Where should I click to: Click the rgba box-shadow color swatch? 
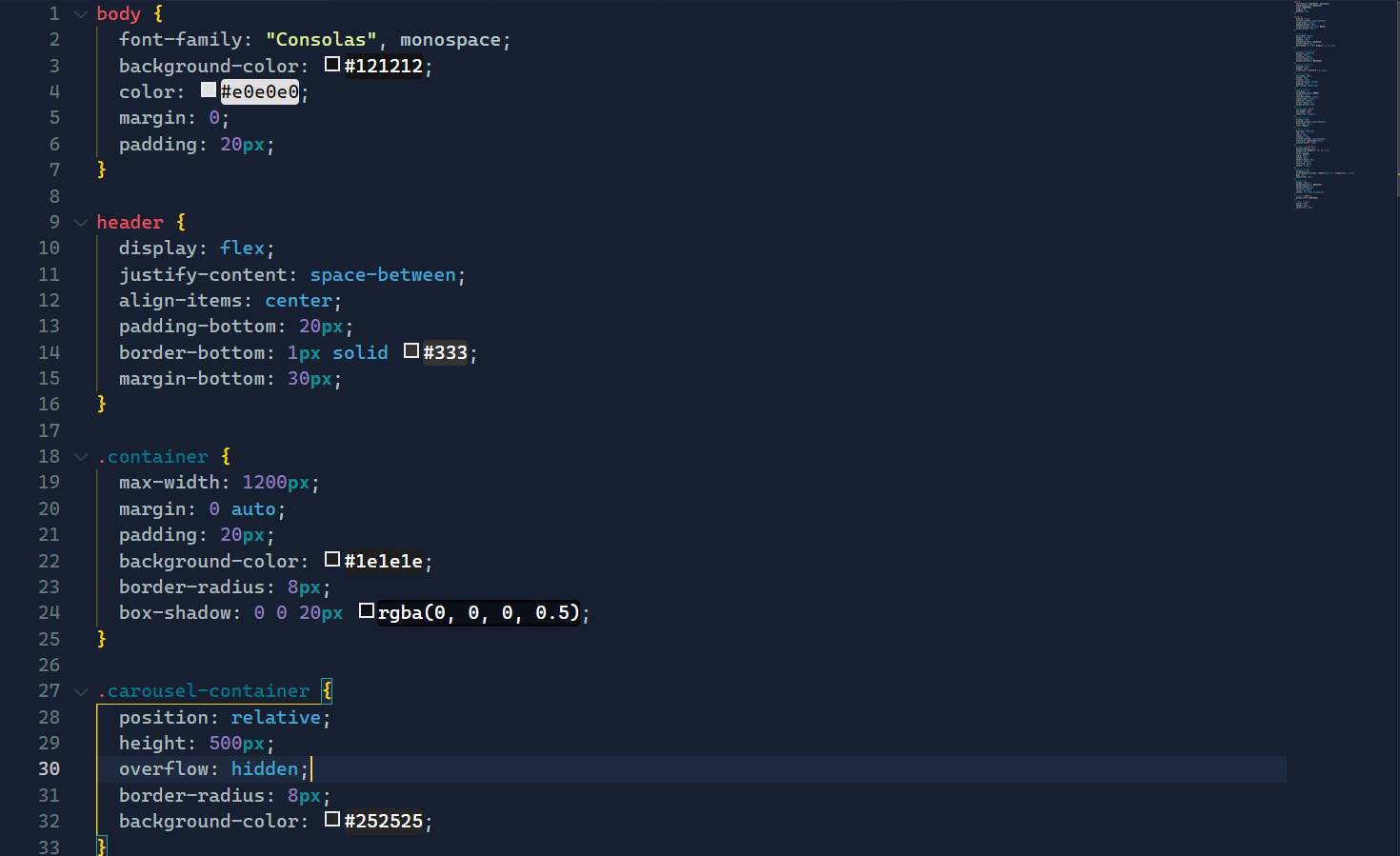coord(367,610)
